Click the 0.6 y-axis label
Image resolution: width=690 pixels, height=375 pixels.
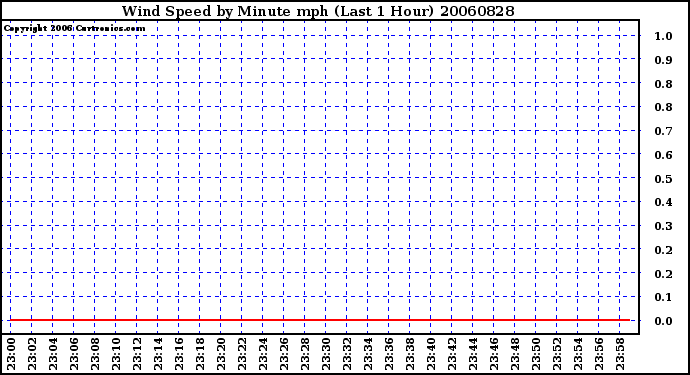pos(663,155)
